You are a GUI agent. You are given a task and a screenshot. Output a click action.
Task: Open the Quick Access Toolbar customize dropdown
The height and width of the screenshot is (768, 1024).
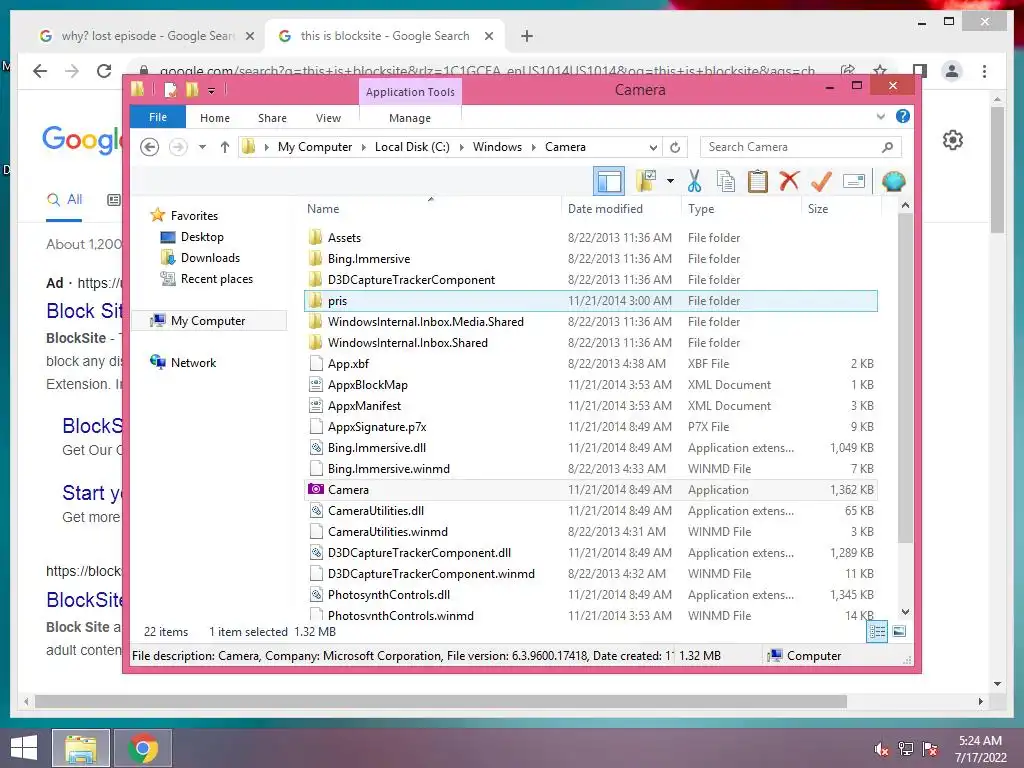(x=212, y=90)
